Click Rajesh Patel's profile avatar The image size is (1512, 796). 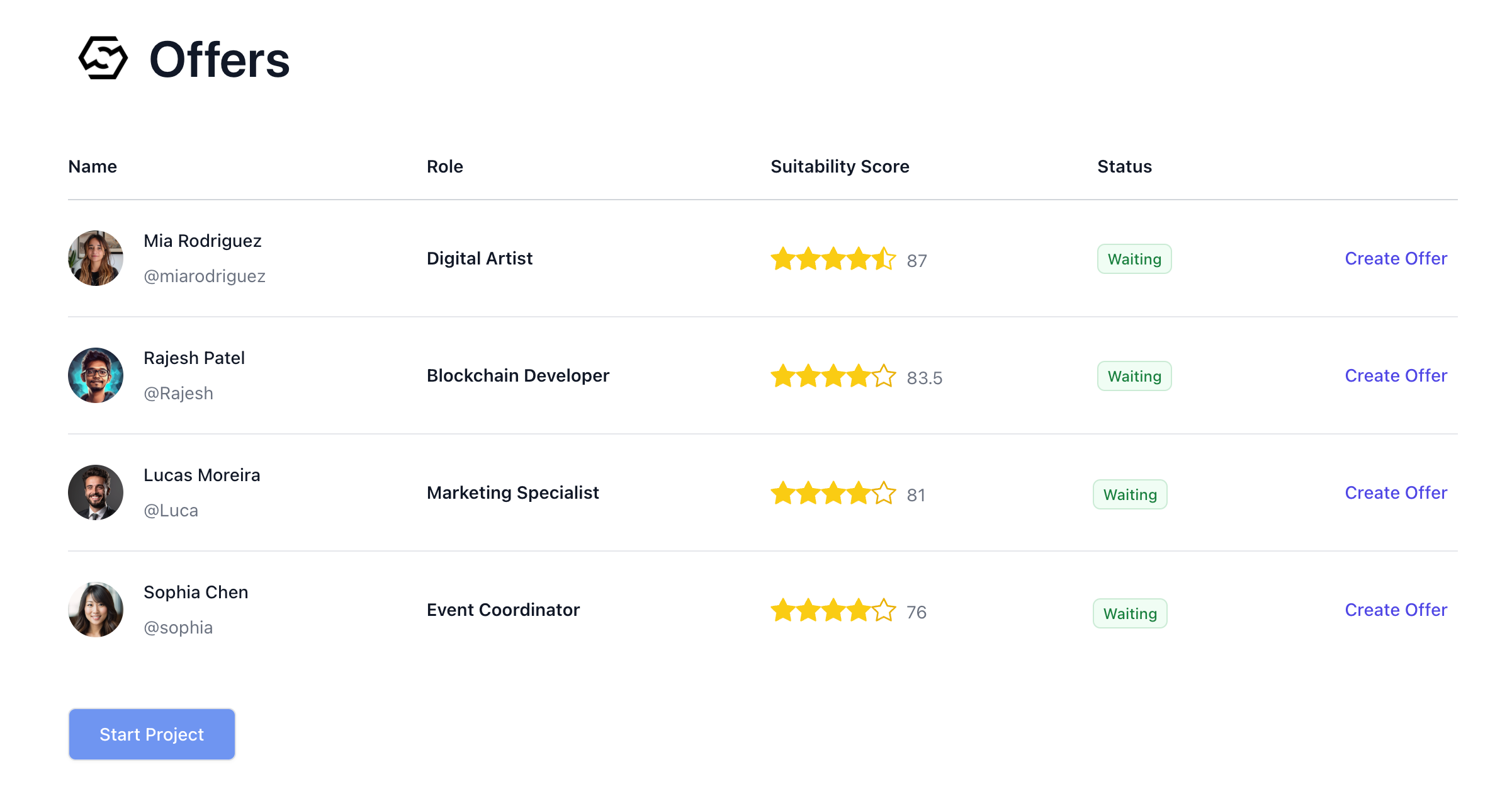pyautogui.click(x=96, y=375)
